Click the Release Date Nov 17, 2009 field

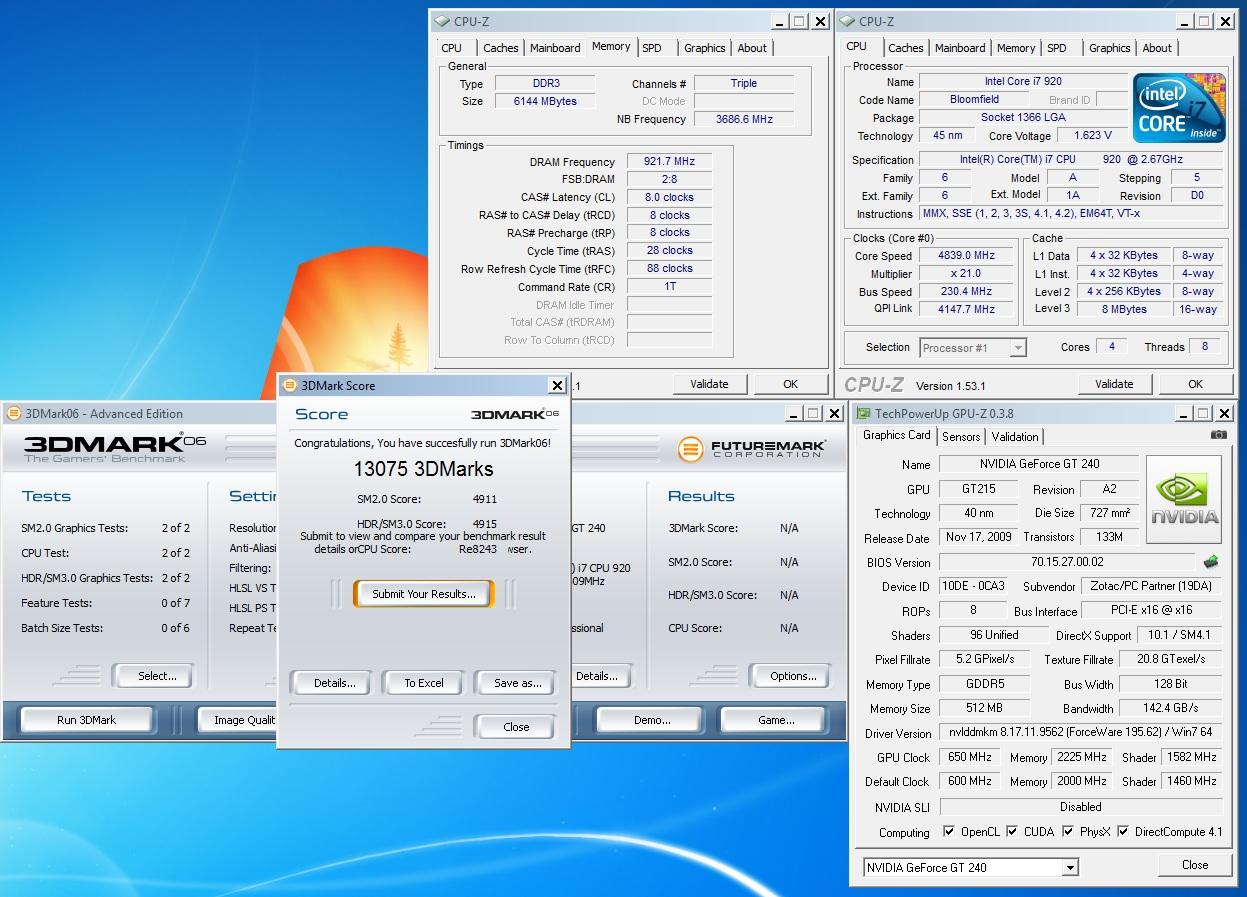977,537
